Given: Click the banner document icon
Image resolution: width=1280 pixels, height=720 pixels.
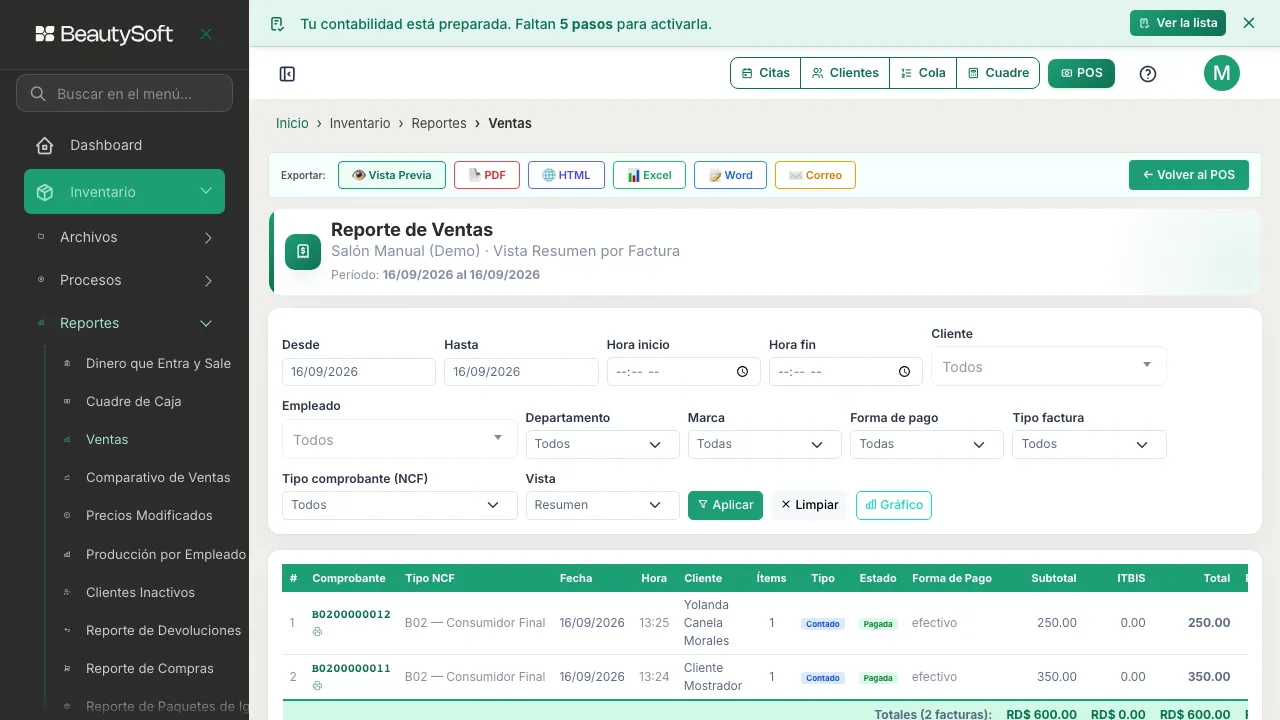Looking at the screenshot, I should (x=278, y=24).
